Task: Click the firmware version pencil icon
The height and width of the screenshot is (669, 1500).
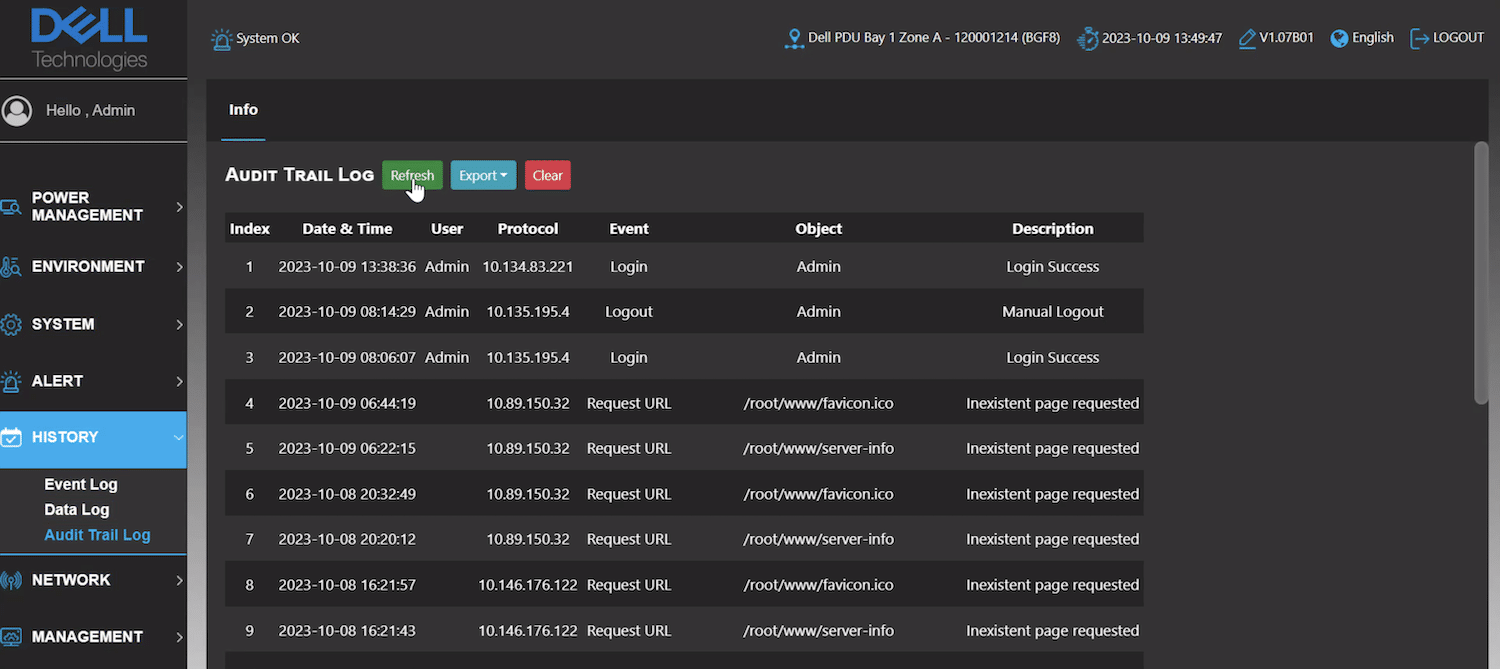Action: pos(1247,39)
